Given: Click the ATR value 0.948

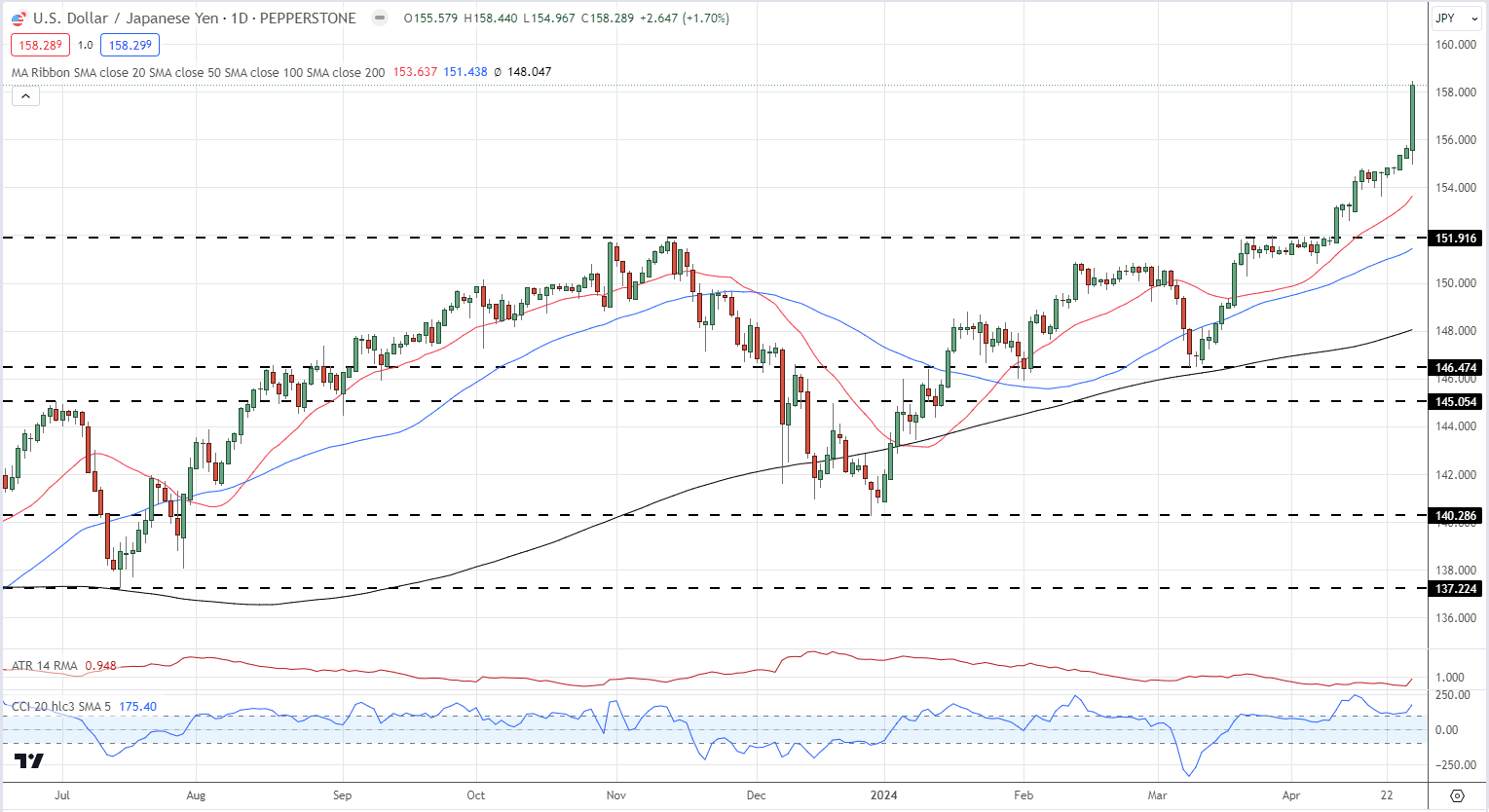Looking at the screenshot, I should [100, 666].
